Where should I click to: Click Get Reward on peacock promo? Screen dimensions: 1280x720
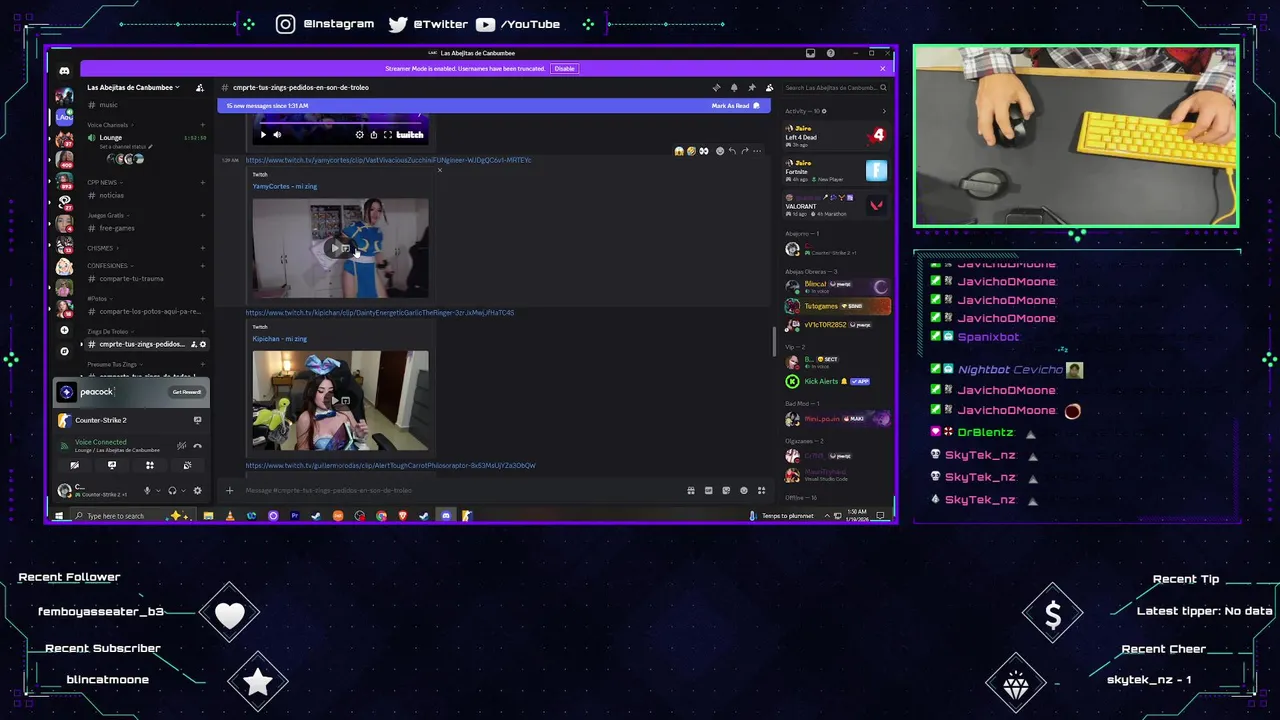187,392
